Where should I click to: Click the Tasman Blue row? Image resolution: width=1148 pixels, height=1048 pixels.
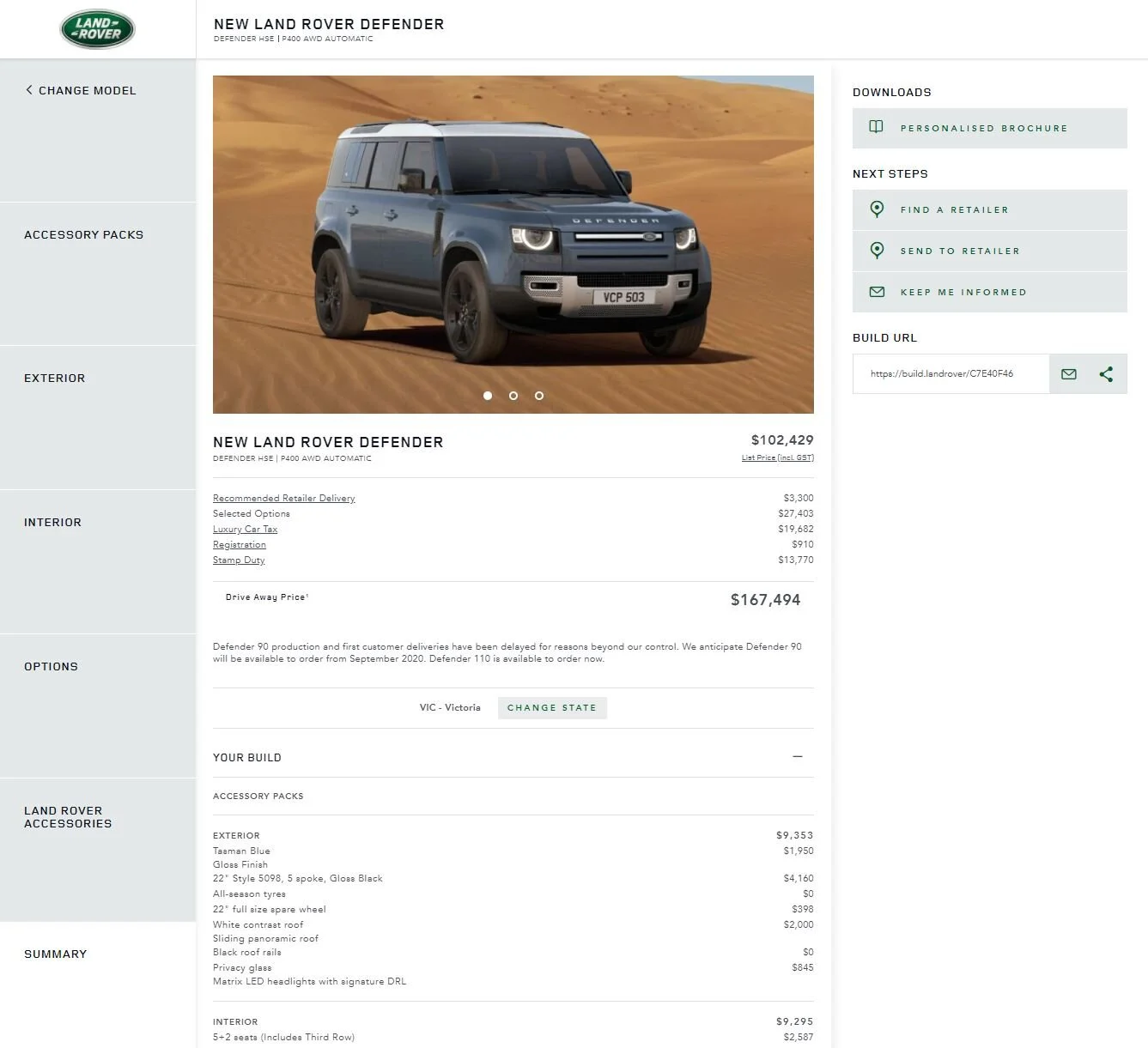tap(513, 851)
